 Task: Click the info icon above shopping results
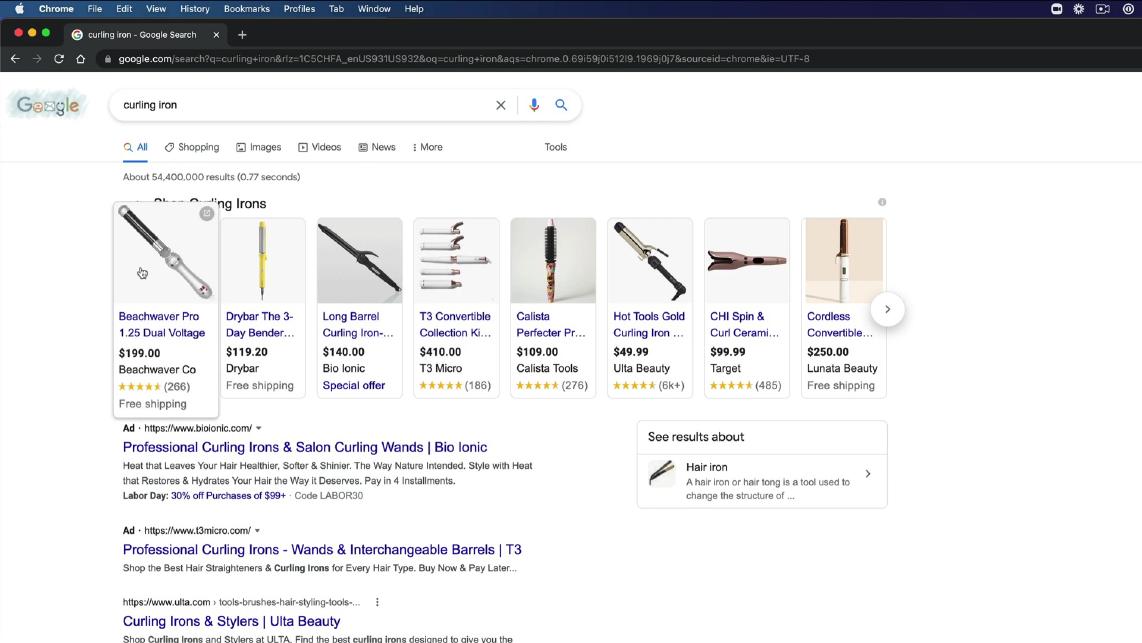[x=882, y=202]
